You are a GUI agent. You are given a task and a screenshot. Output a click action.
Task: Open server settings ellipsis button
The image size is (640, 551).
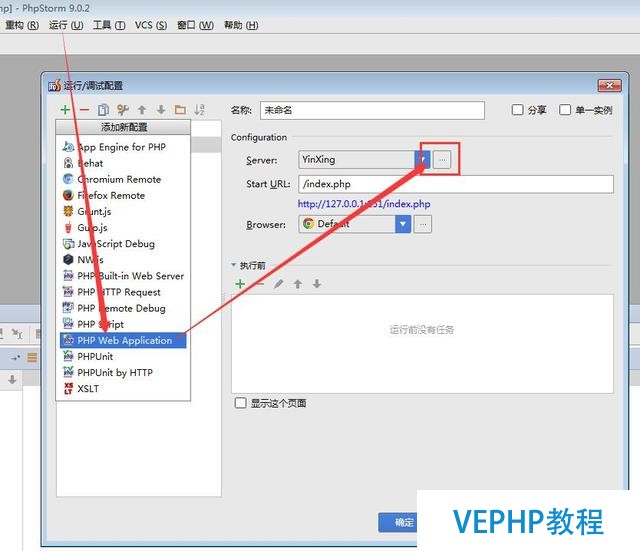tap(442, 160)
